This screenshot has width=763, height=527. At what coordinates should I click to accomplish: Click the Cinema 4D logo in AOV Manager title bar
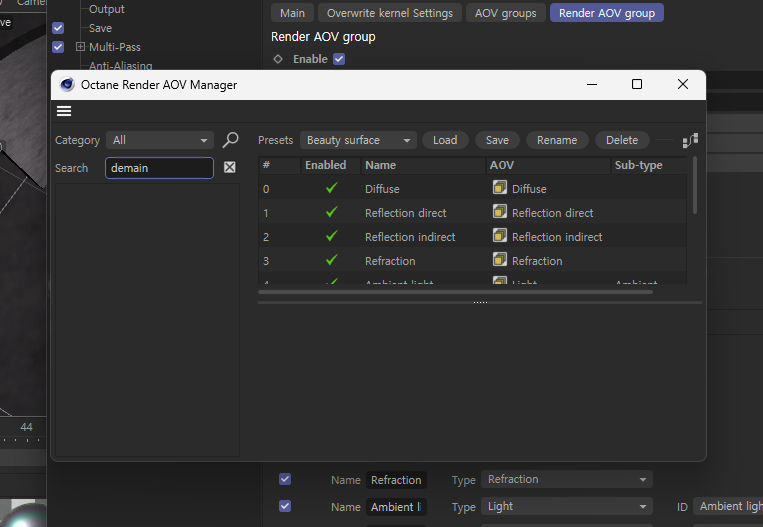[67, 85]
